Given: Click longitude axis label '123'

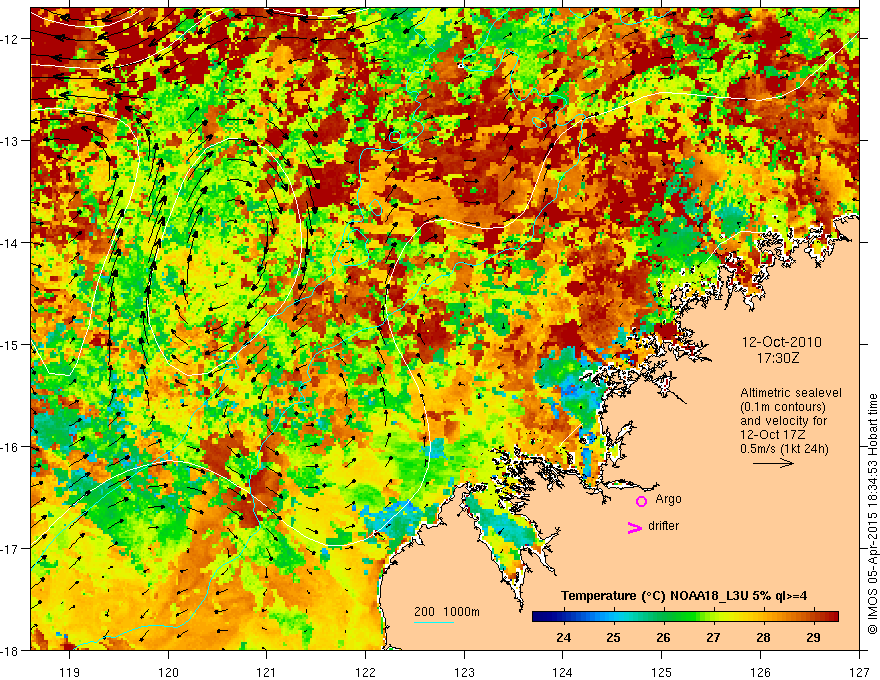Looking at the screenshot, I should pos(464,672).
